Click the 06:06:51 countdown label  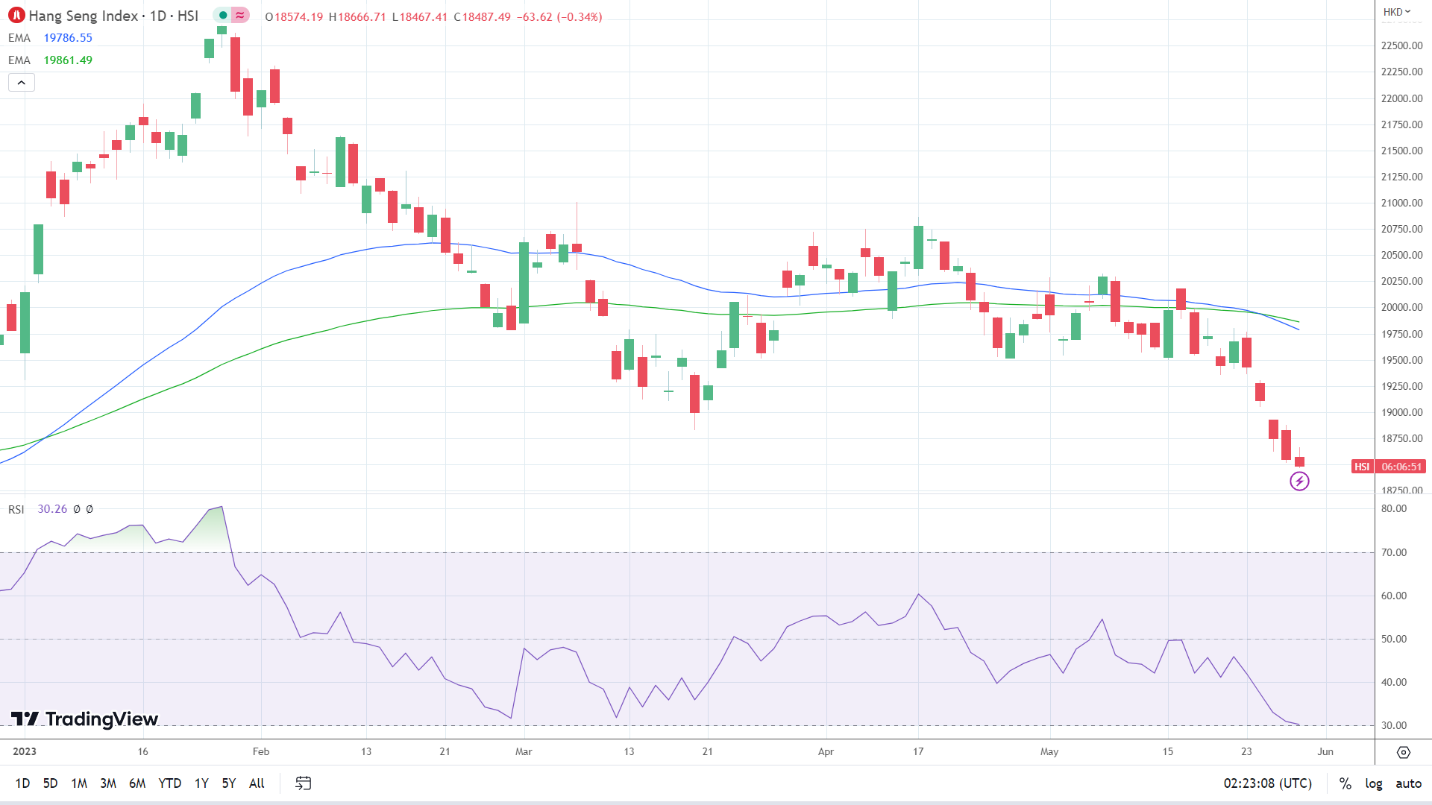pos(1402,466)
